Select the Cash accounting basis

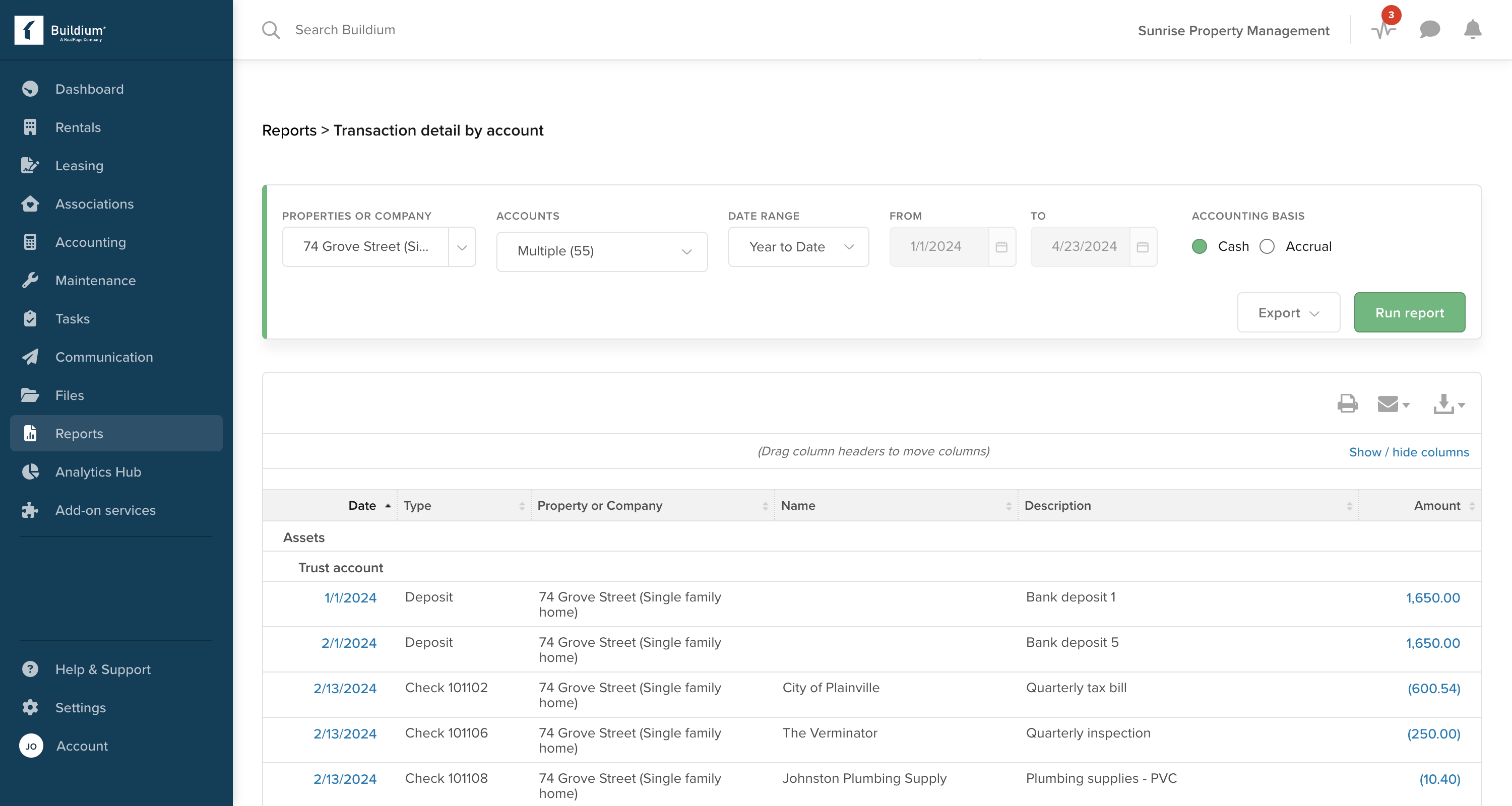click(1200, 246)
